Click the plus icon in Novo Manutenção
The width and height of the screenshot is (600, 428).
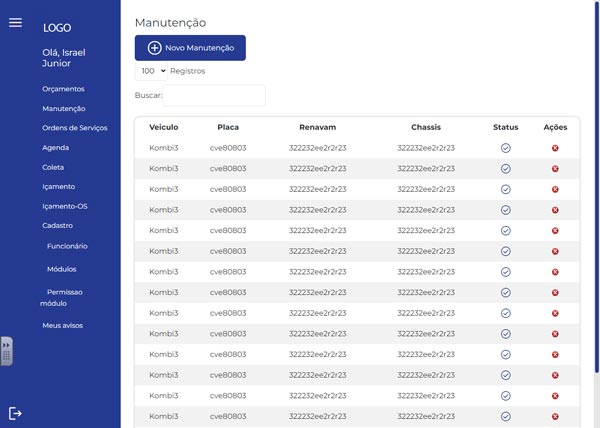tap(154, 48)
